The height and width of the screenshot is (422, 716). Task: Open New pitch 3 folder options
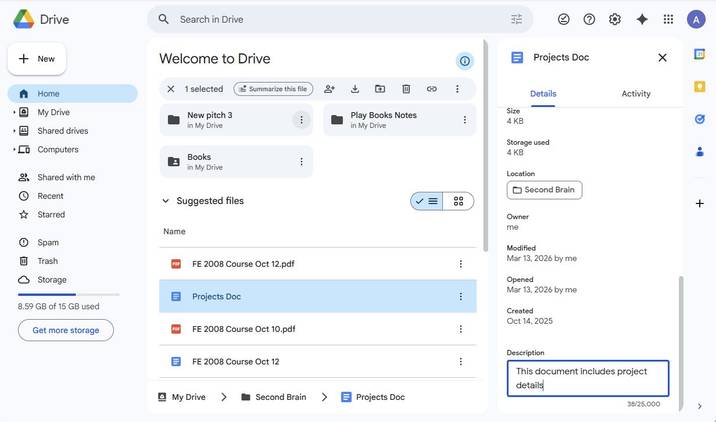(301, 120)
